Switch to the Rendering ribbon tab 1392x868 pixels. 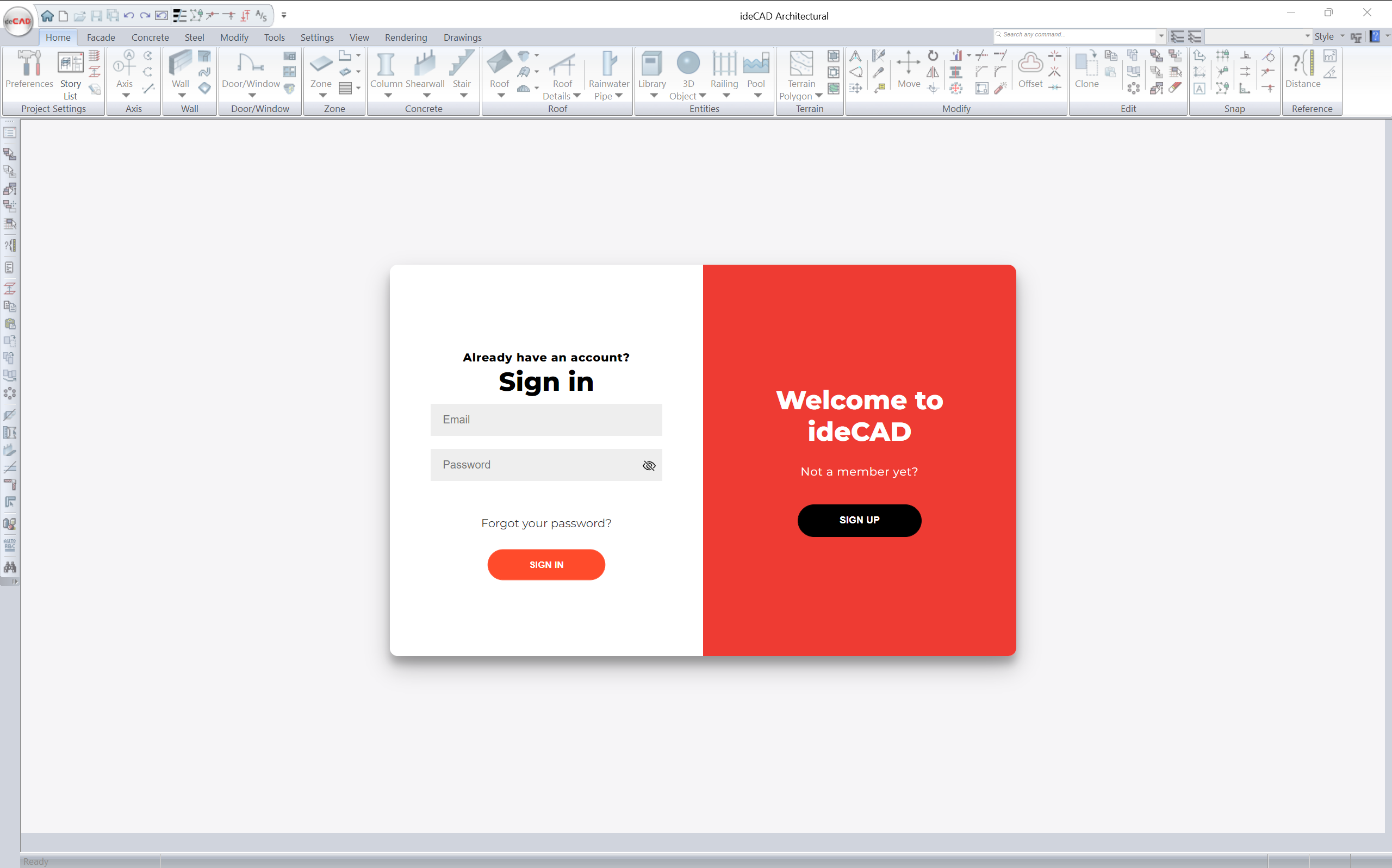point(406,38)
